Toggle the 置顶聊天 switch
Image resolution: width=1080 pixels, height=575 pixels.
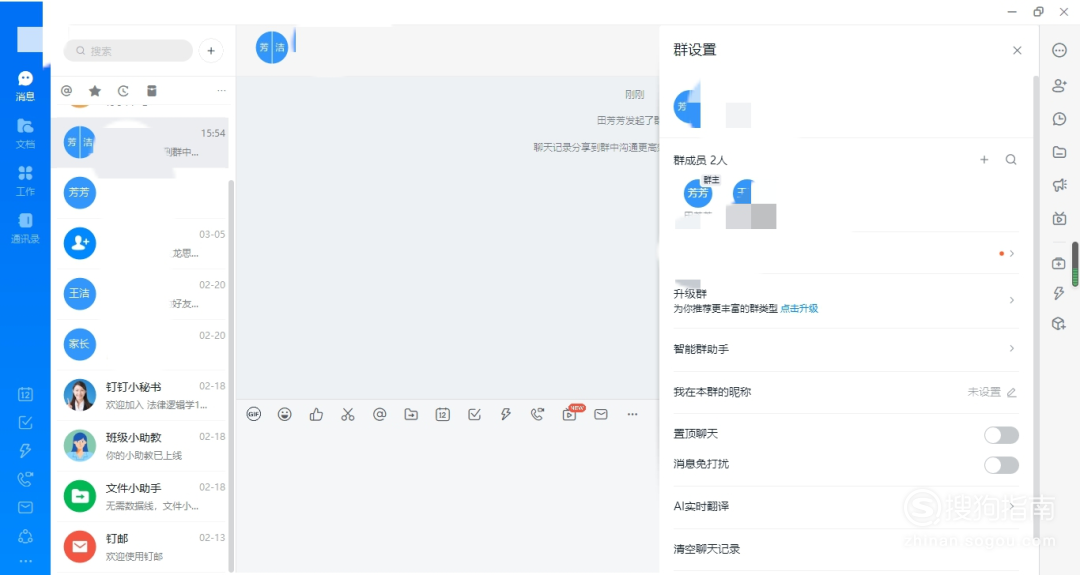pyautogui.click(x=1001, y=435)
